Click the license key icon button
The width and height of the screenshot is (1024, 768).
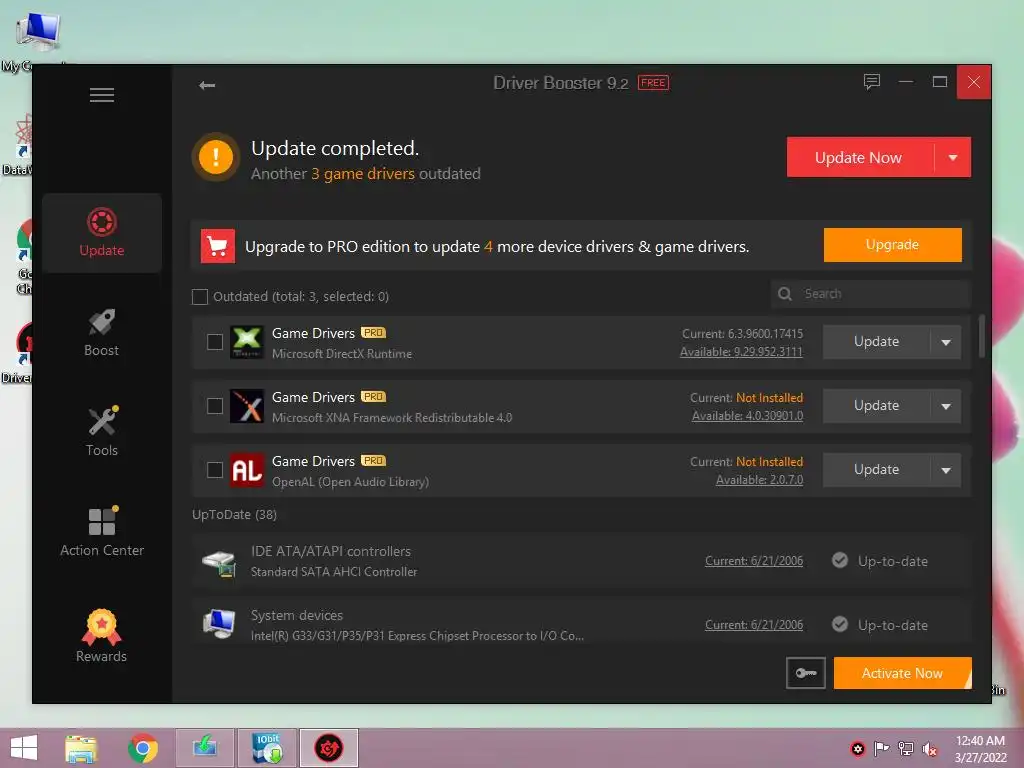pos(806,673)
